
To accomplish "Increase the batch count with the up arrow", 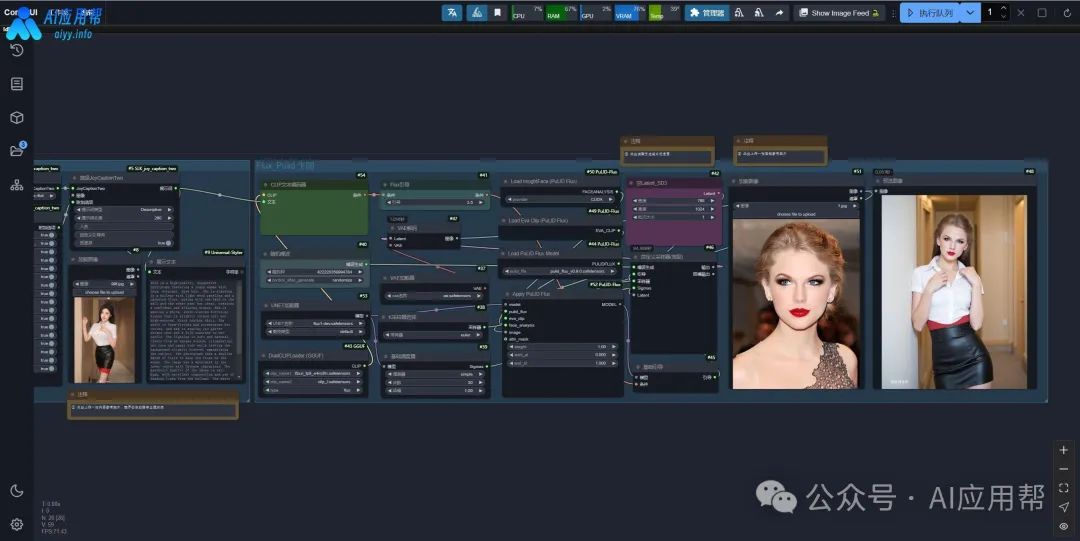I will tap(1004, 8).
